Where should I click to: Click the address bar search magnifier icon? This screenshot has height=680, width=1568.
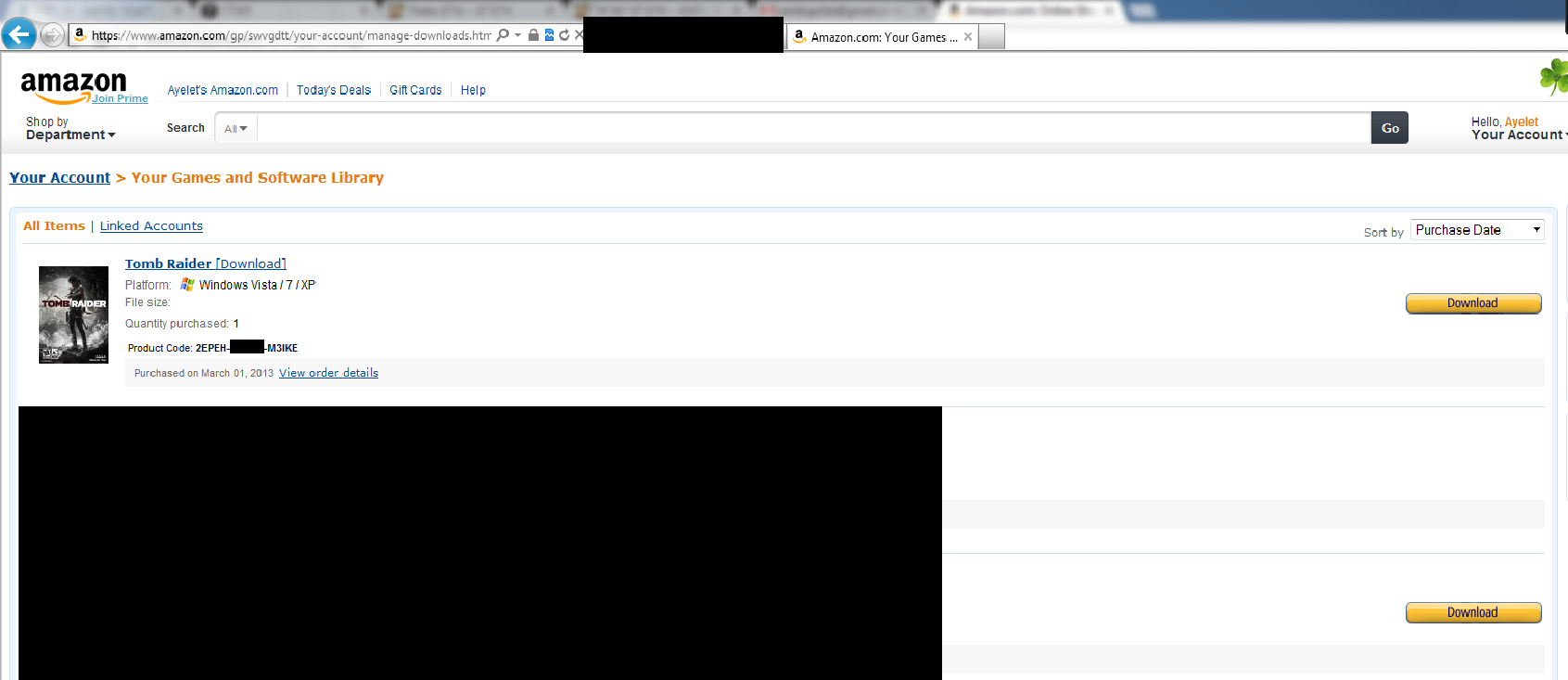(x=503, y=35)
